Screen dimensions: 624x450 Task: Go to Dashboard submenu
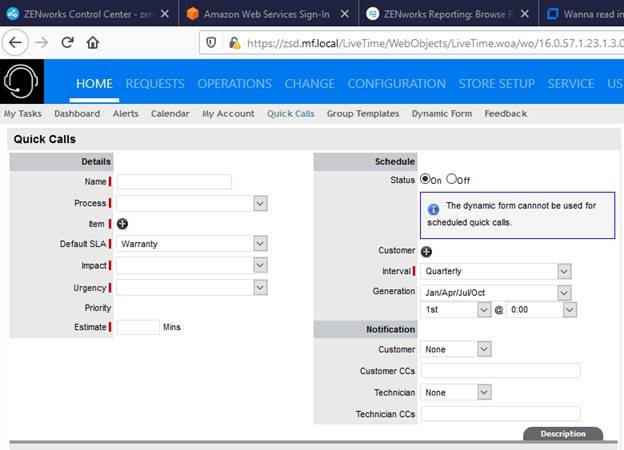pyautogui.click(x=77, y=114)
